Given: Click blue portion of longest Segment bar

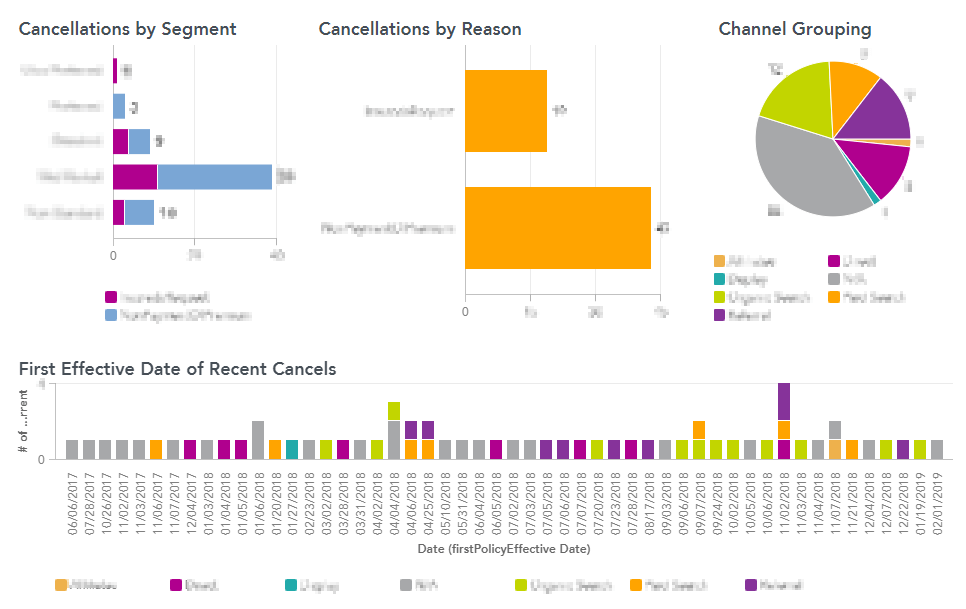Looking at the screenshot, I should [x=214, y=177].
